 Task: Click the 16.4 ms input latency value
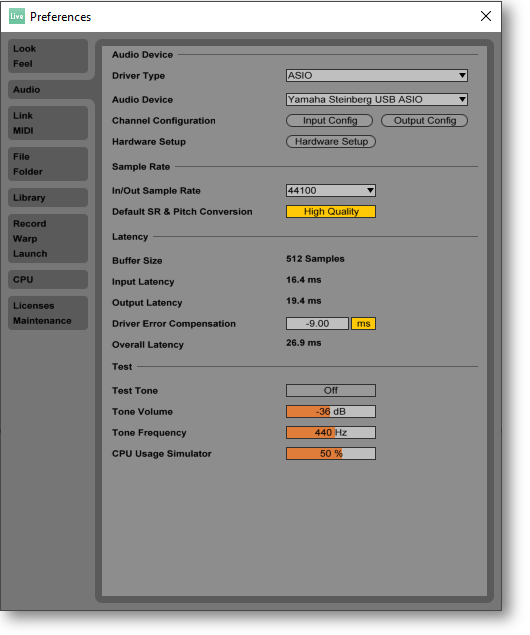304,280
